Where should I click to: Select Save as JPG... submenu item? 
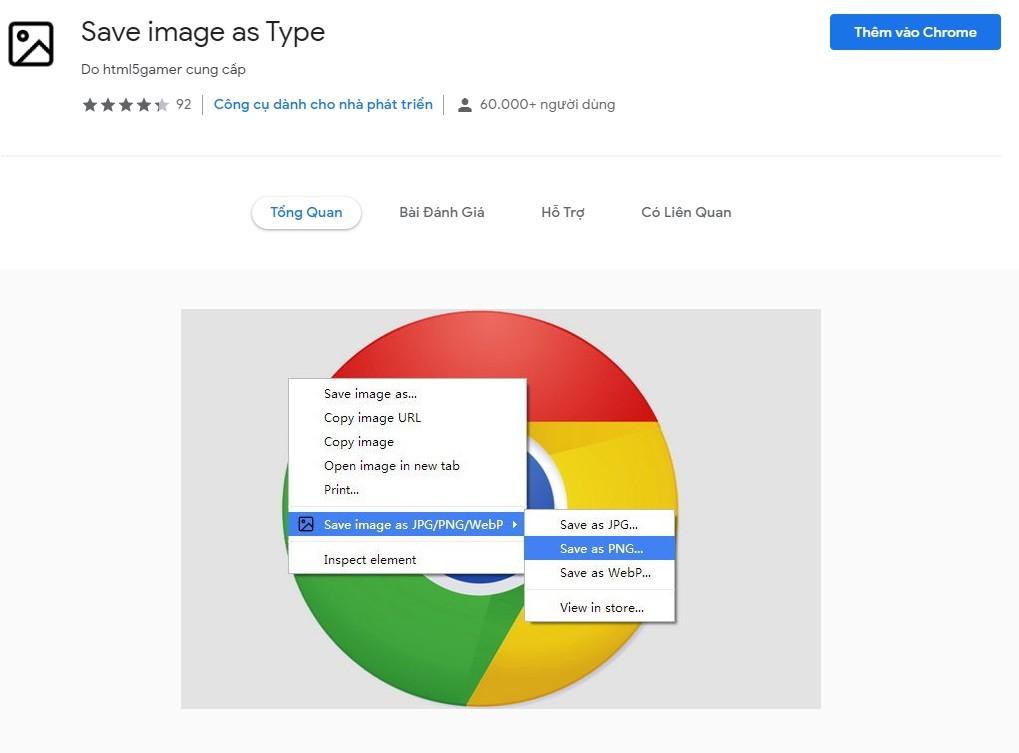pos(599,524)
